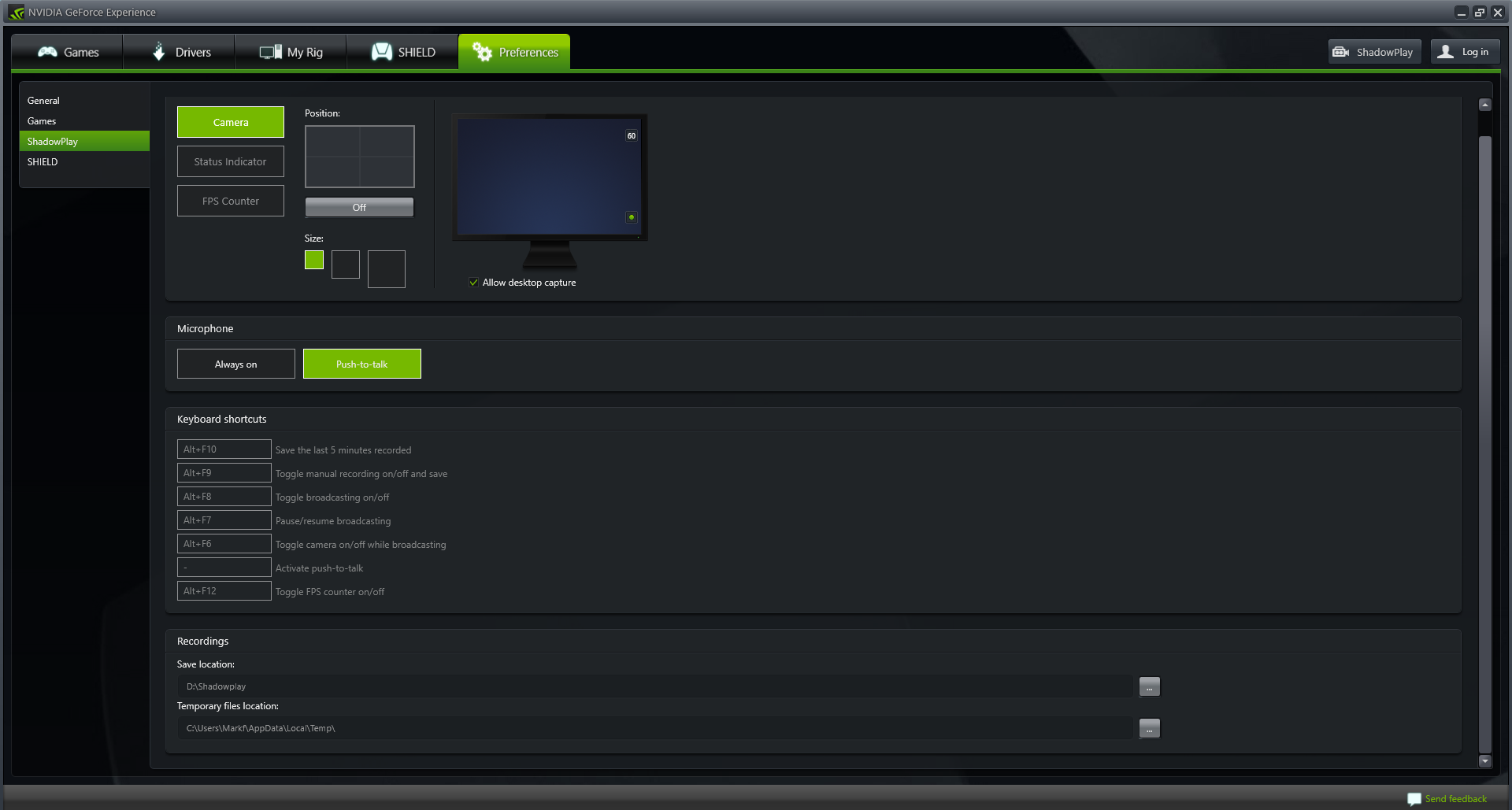This screenshot has width=1512, height=810.
Task: Select General in the preferences sidebar
Action: coord(84,101)
